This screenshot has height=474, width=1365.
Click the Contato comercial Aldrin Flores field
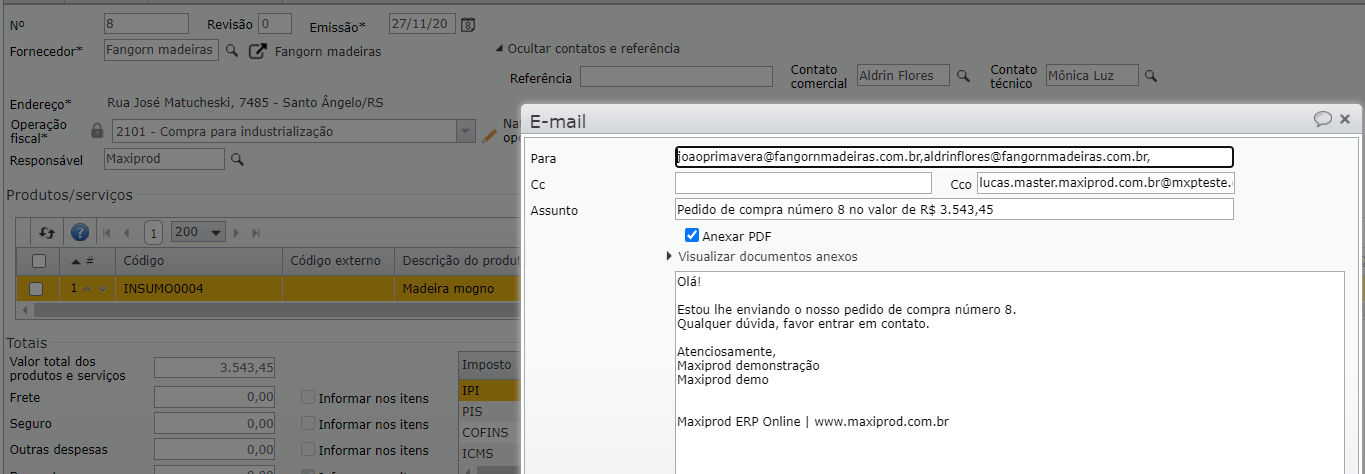pyautogui.click(x=903, y=76)
